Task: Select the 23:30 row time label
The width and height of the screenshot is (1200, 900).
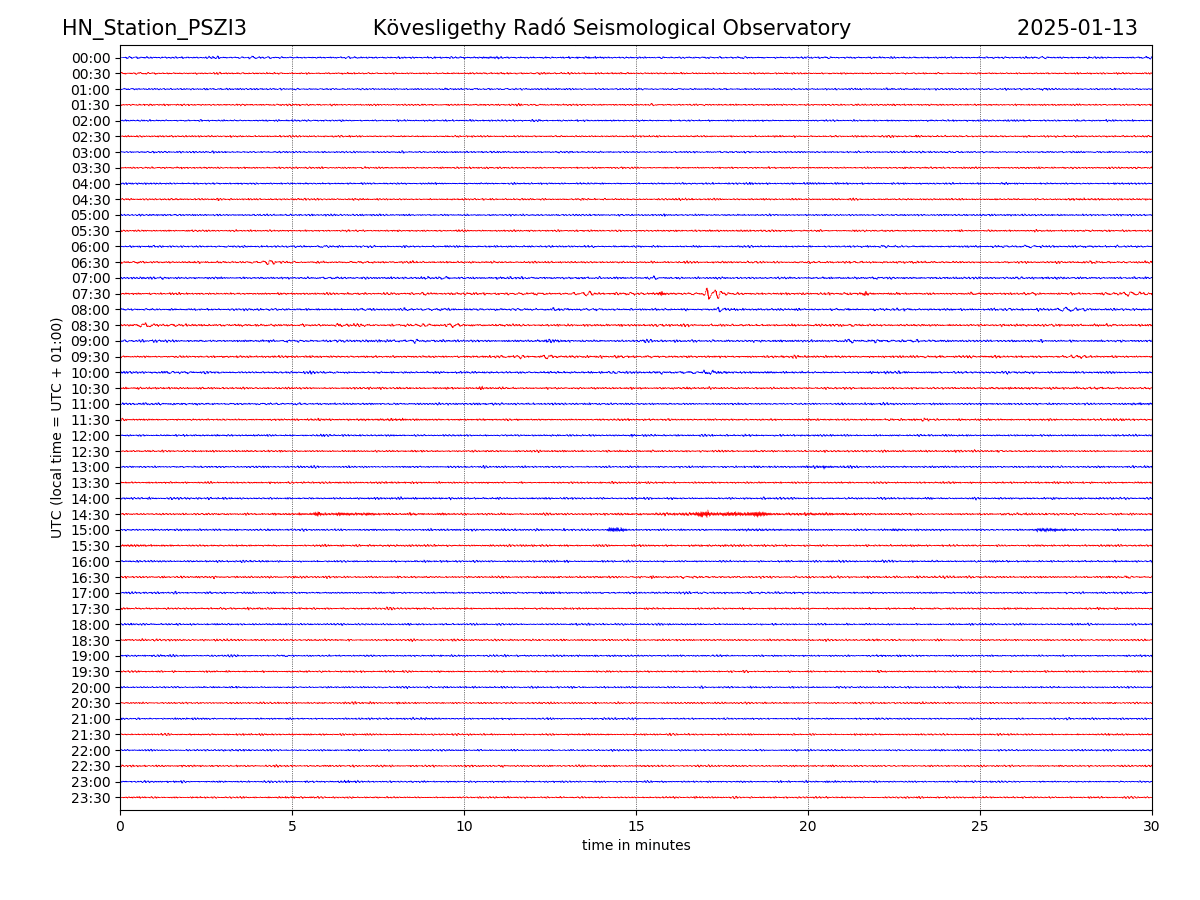Action: coord(91,798)
